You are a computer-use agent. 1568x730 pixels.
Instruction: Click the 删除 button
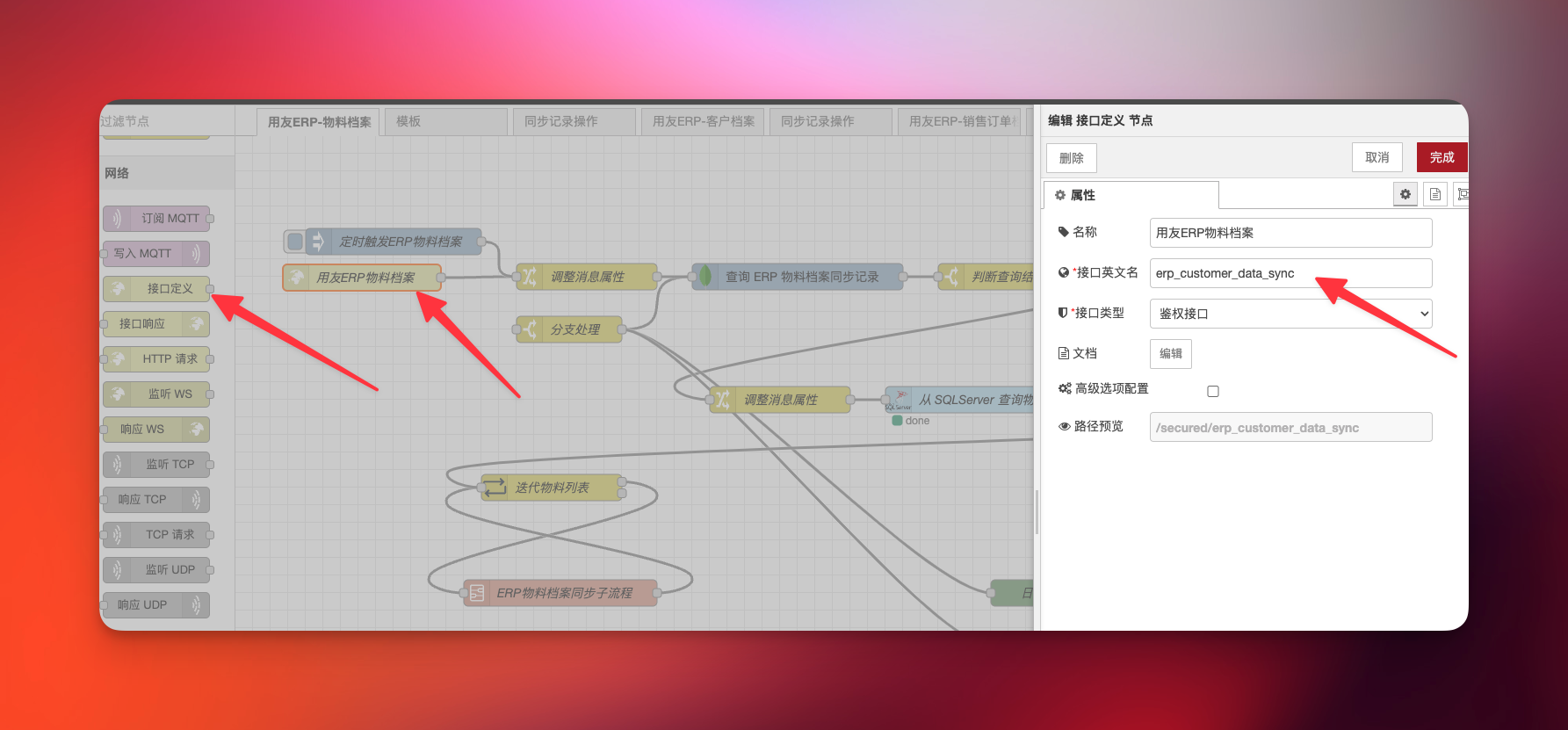click(x=1071, y=158)
